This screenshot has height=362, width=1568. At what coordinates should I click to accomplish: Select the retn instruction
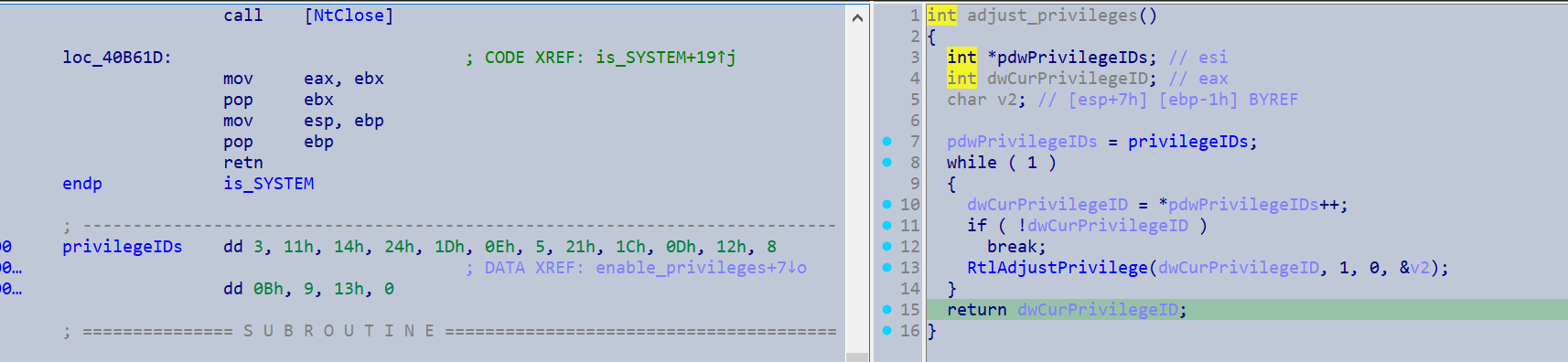[243, 163]
